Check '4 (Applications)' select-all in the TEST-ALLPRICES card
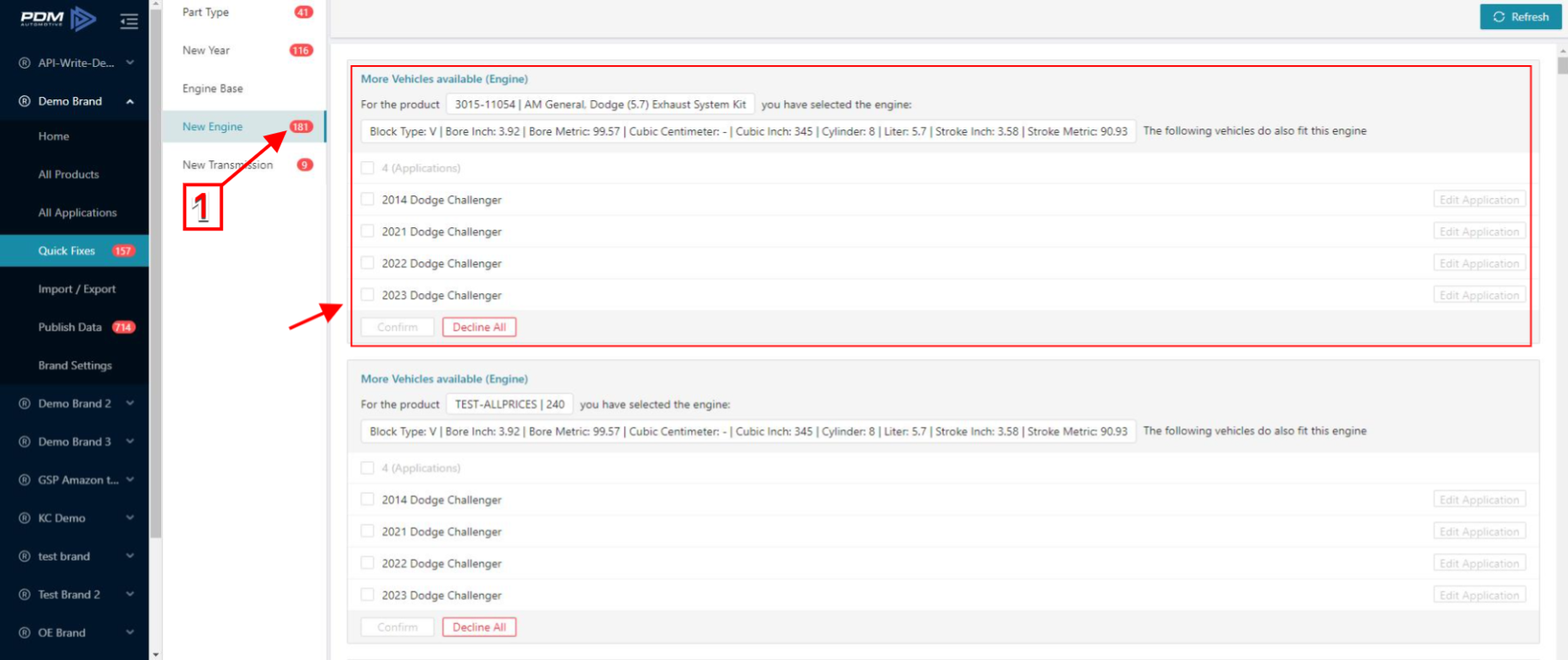Viewport: 1568px width, 660px height. [x=368, y=468]
